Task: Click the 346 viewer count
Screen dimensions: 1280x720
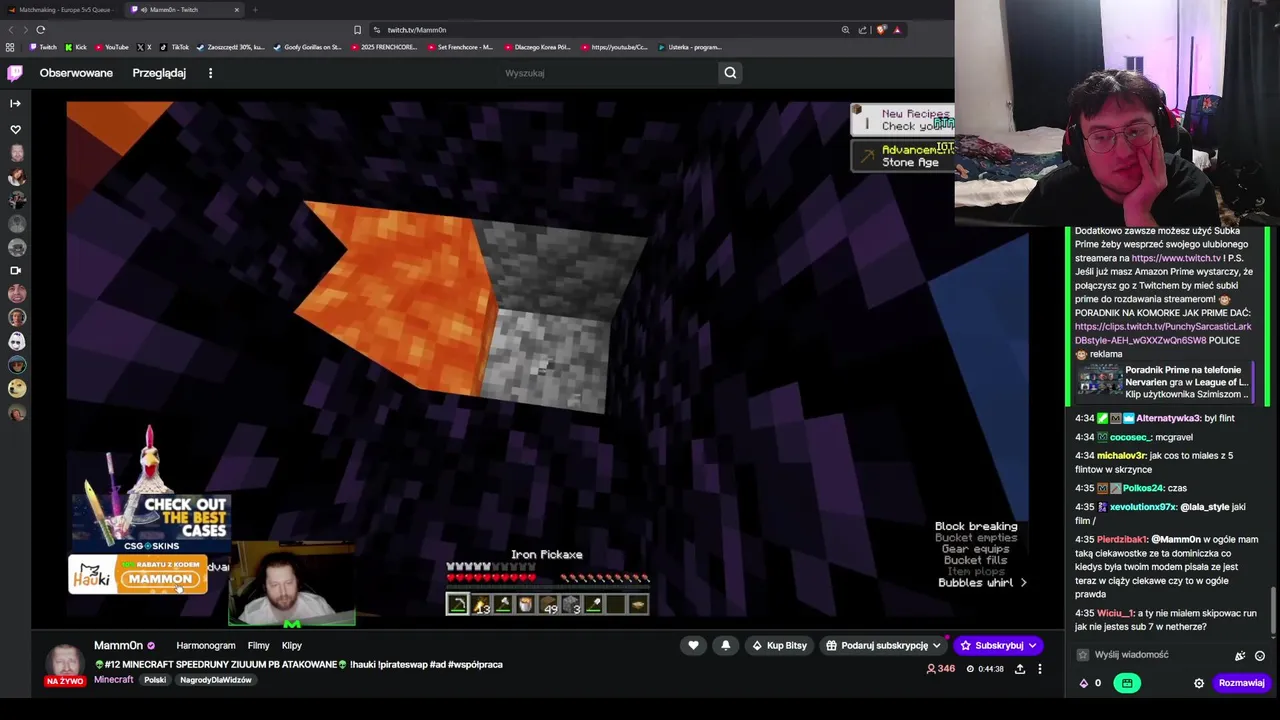Action: (x=940, y=669)
